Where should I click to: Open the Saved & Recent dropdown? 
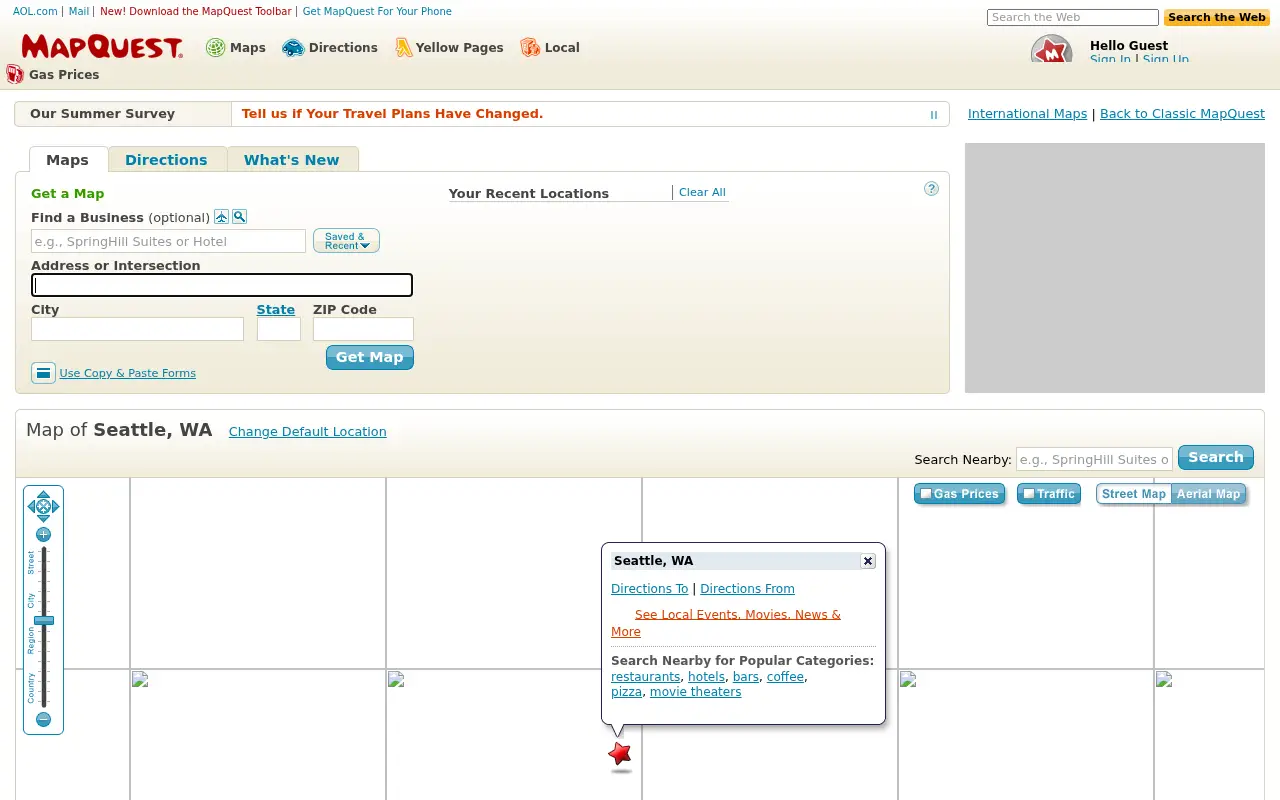[346, 241]
